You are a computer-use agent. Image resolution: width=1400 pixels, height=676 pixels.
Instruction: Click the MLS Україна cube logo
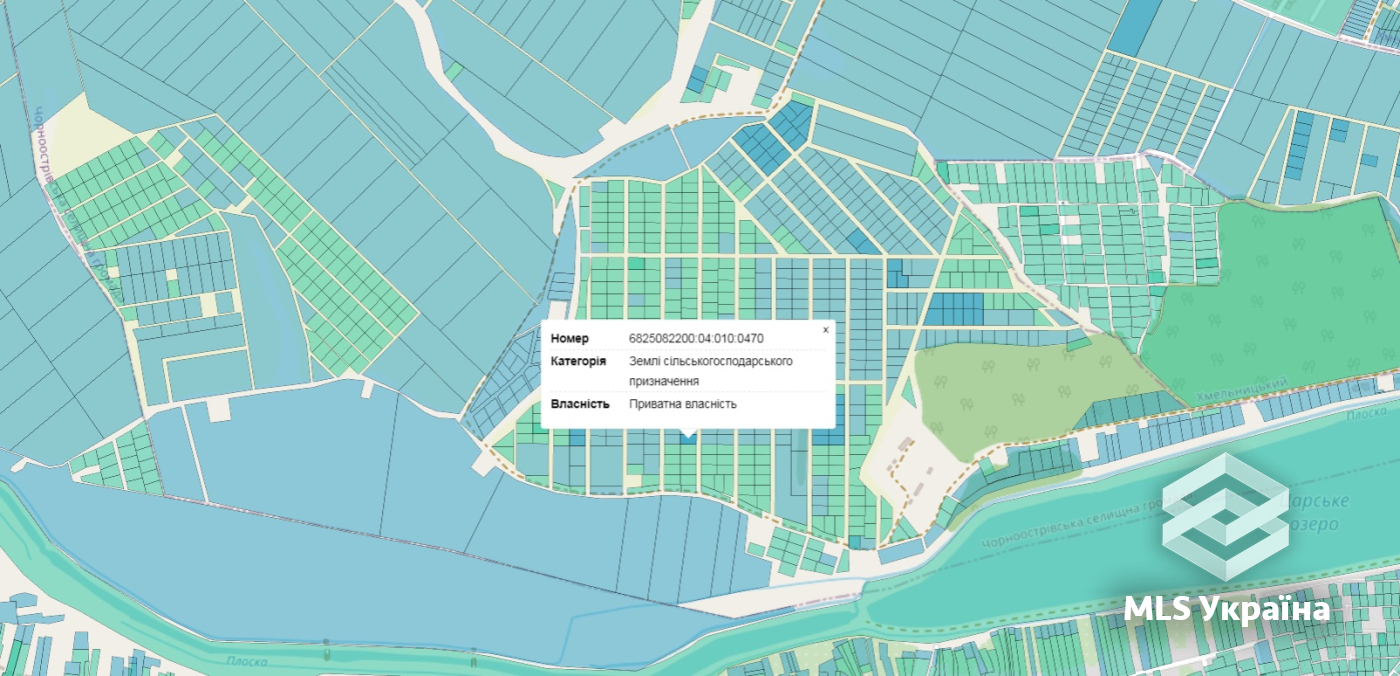point(1225,517)
